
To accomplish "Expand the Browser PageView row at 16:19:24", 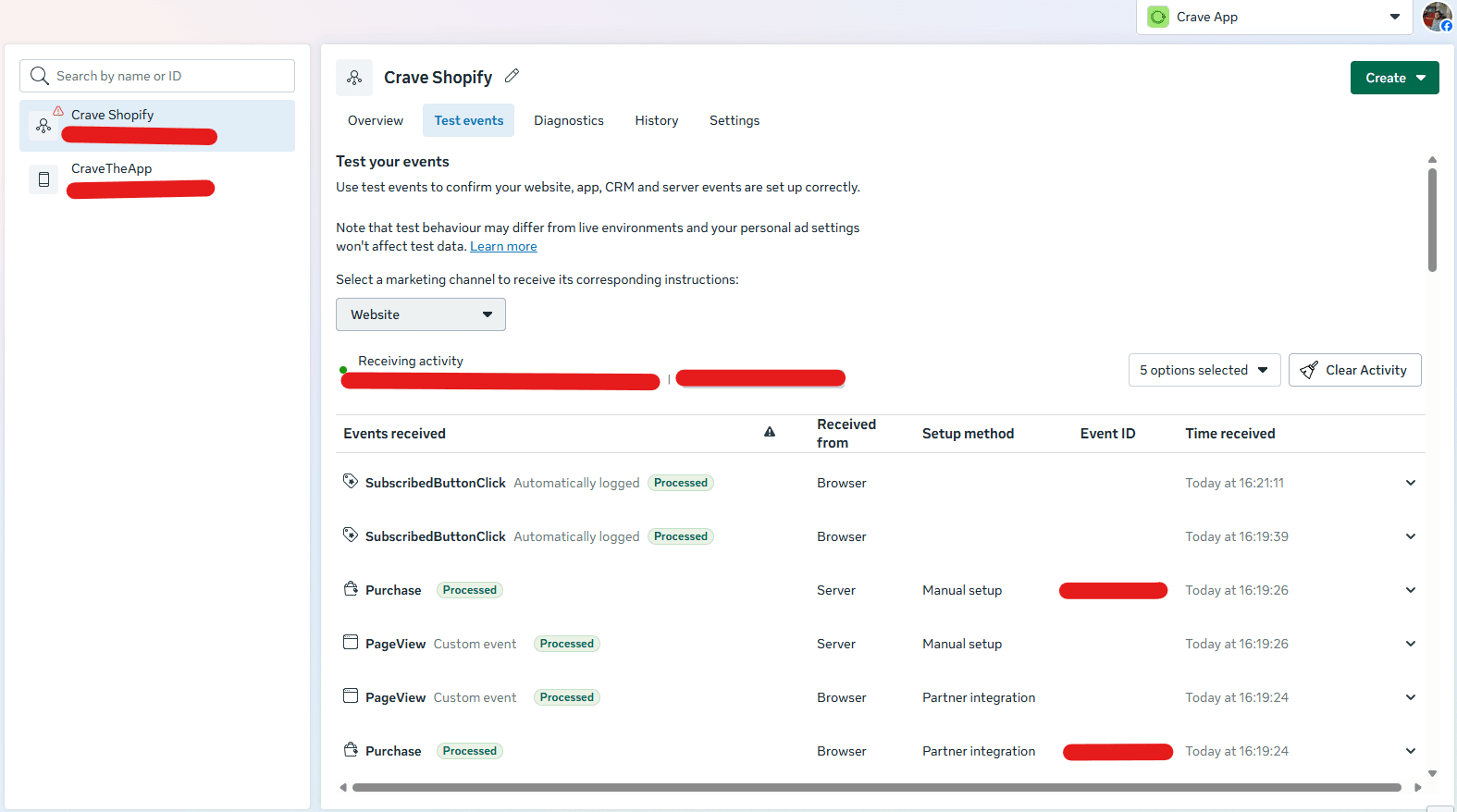I will [1411, 697].
